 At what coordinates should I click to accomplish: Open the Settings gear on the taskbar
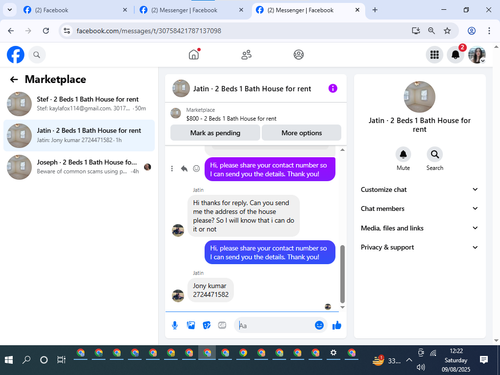pos(333,353)
